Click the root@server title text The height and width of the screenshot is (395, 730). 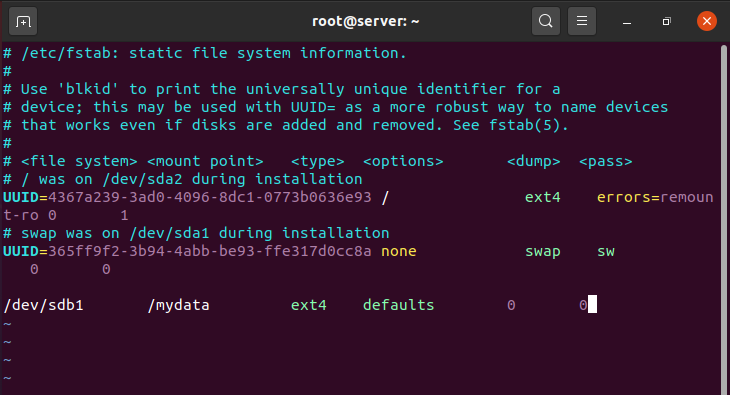click(365, 21)
